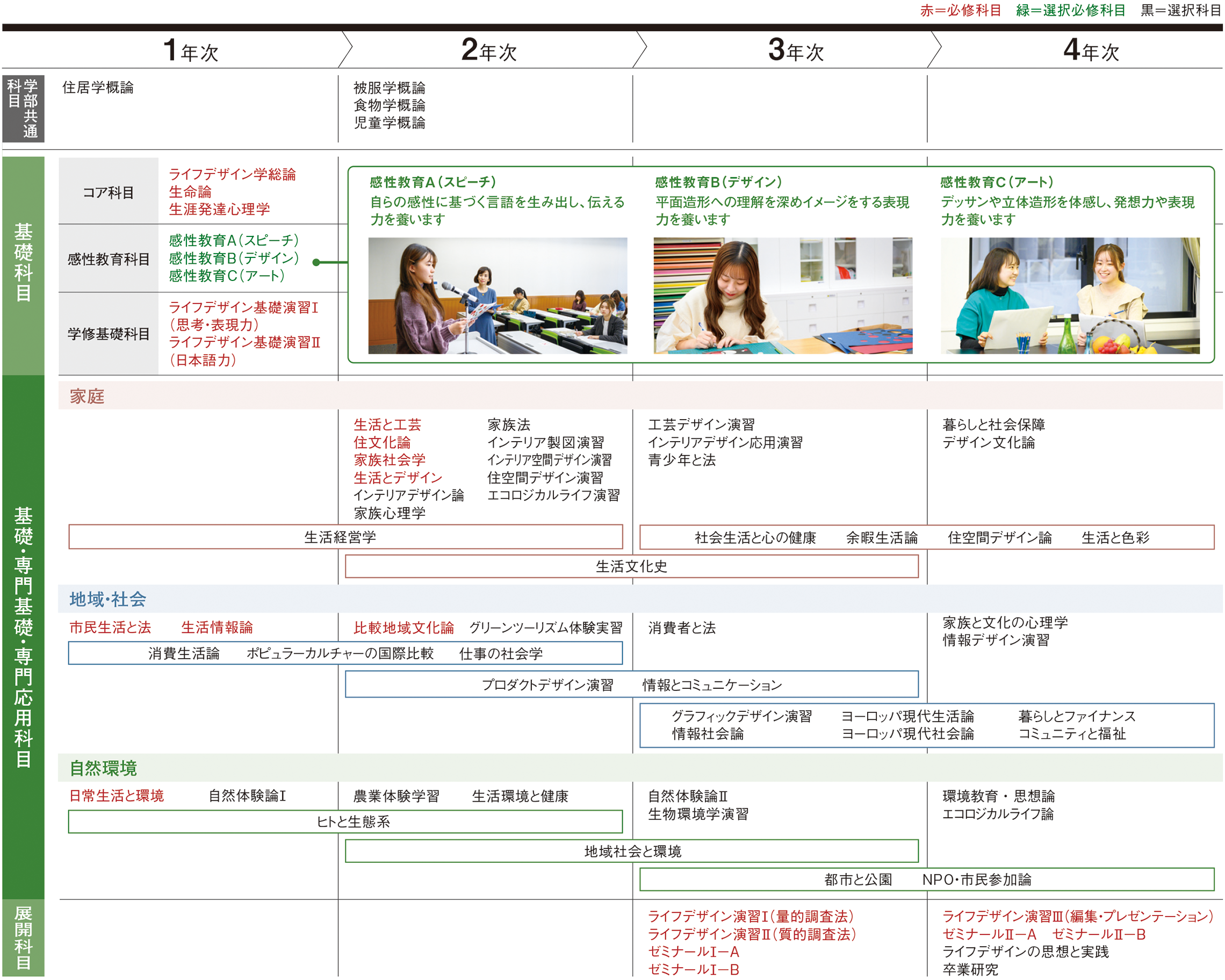Select the 3年次 column header

pos(796,51)
